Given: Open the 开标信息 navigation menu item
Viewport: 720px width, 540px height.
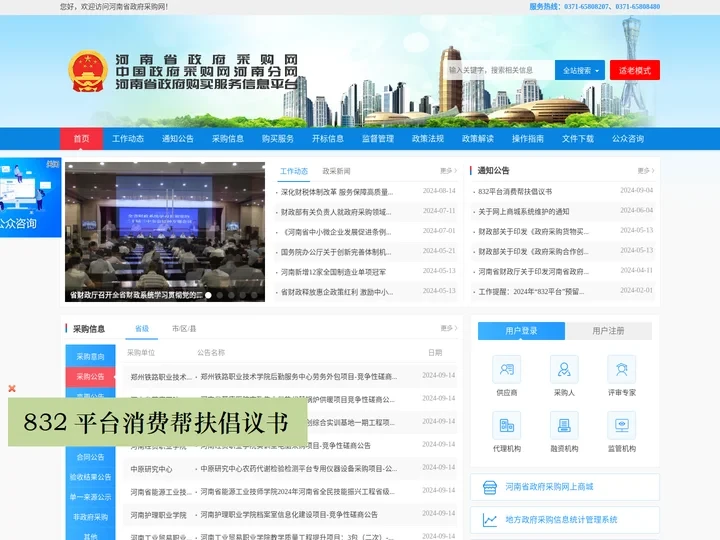Looking at the screenshot, I should (328, 139).
